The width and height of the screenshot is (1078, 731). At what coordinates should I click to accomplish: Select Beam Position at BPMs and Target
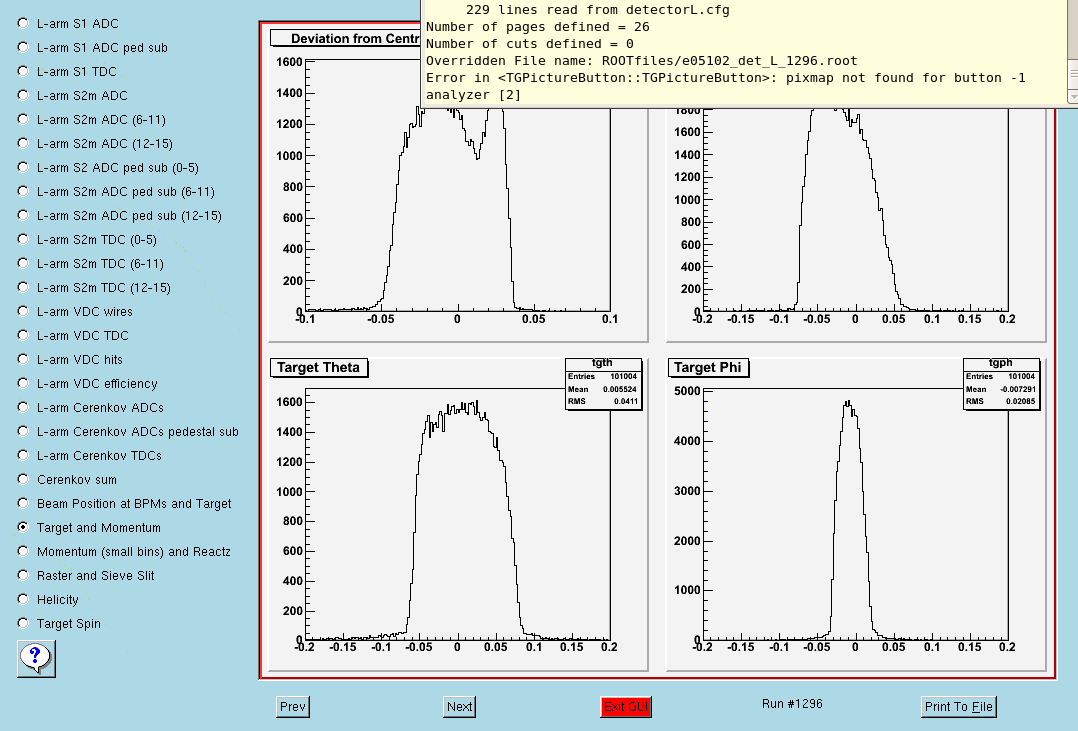coord(23,503)
